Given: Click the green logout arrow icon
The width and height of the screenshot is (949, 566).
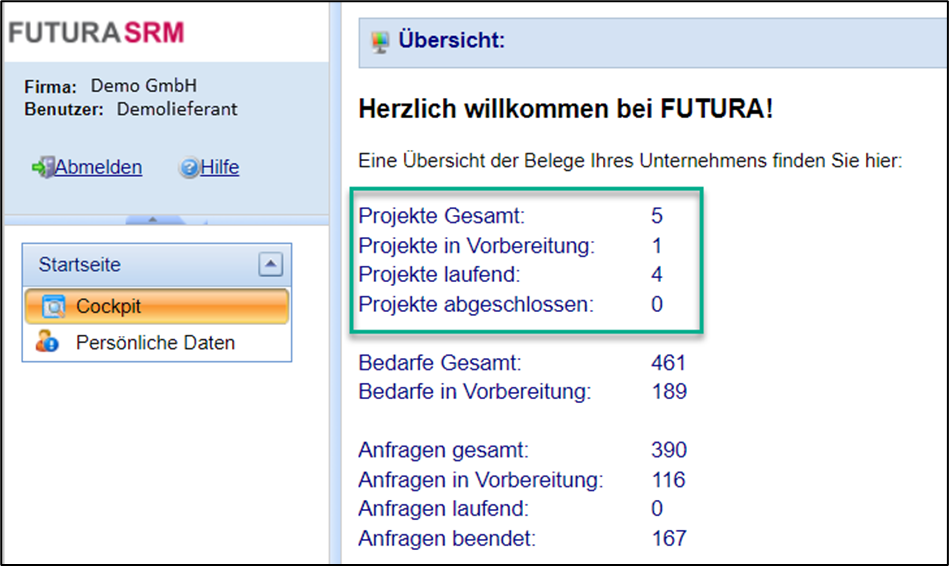Looking at the screenshot, I should tap(42, 168).
